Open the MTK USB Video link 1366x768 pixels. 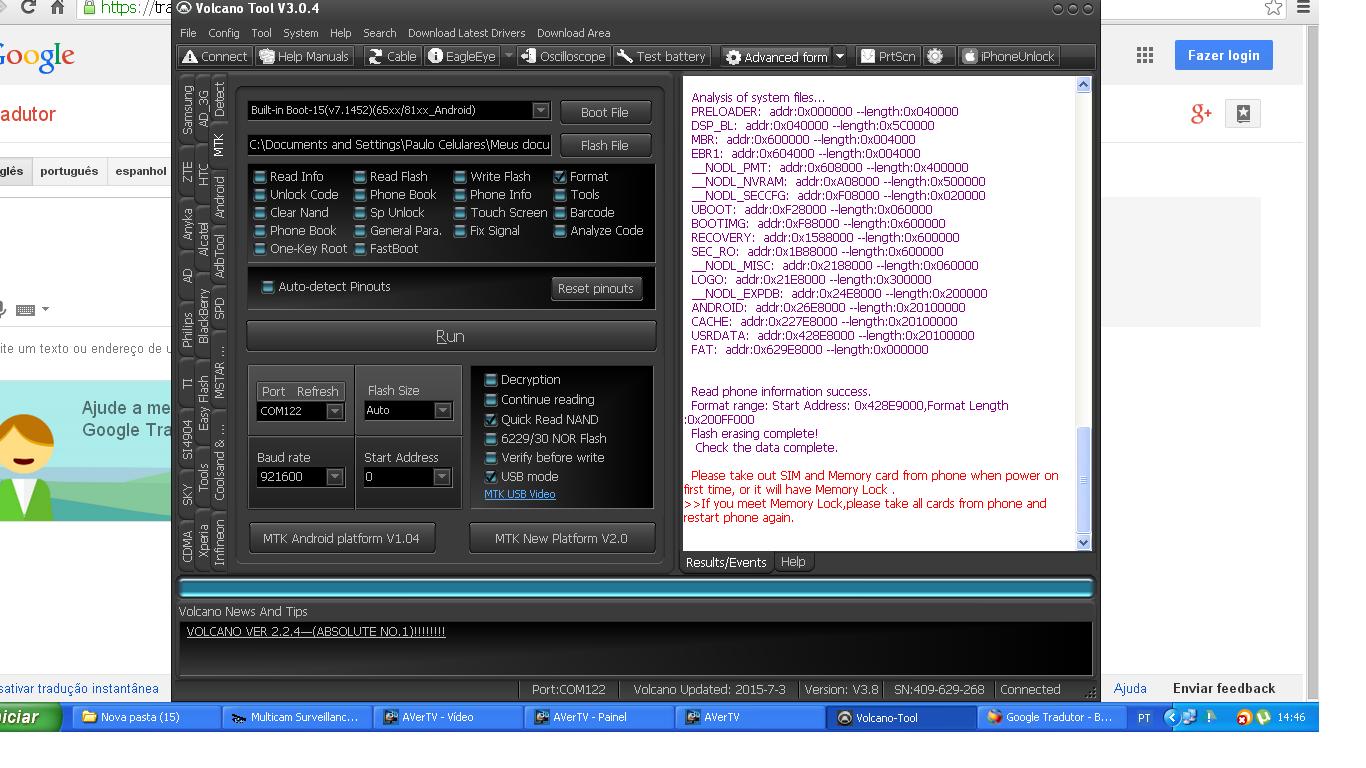coord(520,494)
